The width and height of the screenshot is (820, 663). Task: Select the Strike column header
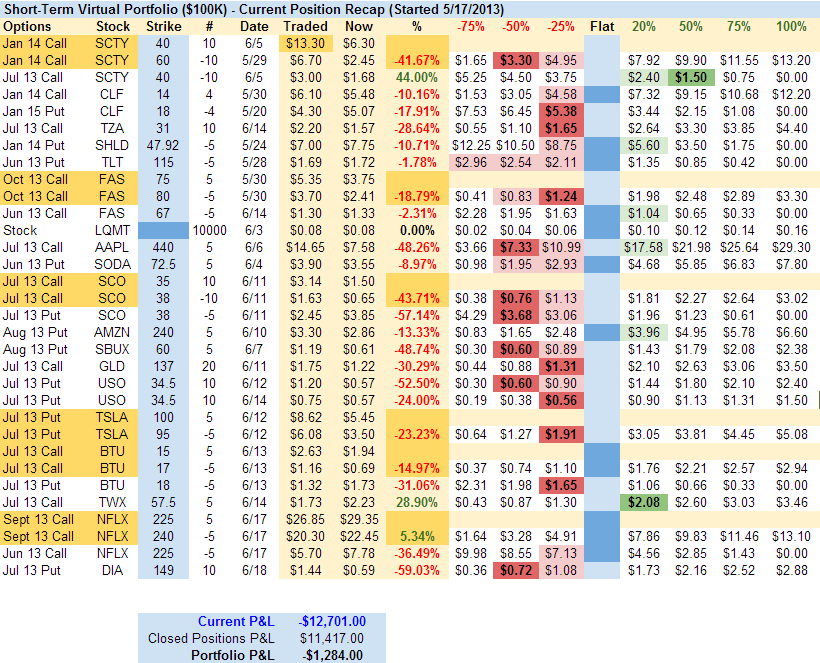pyautogui.click(x=164, y=25)
